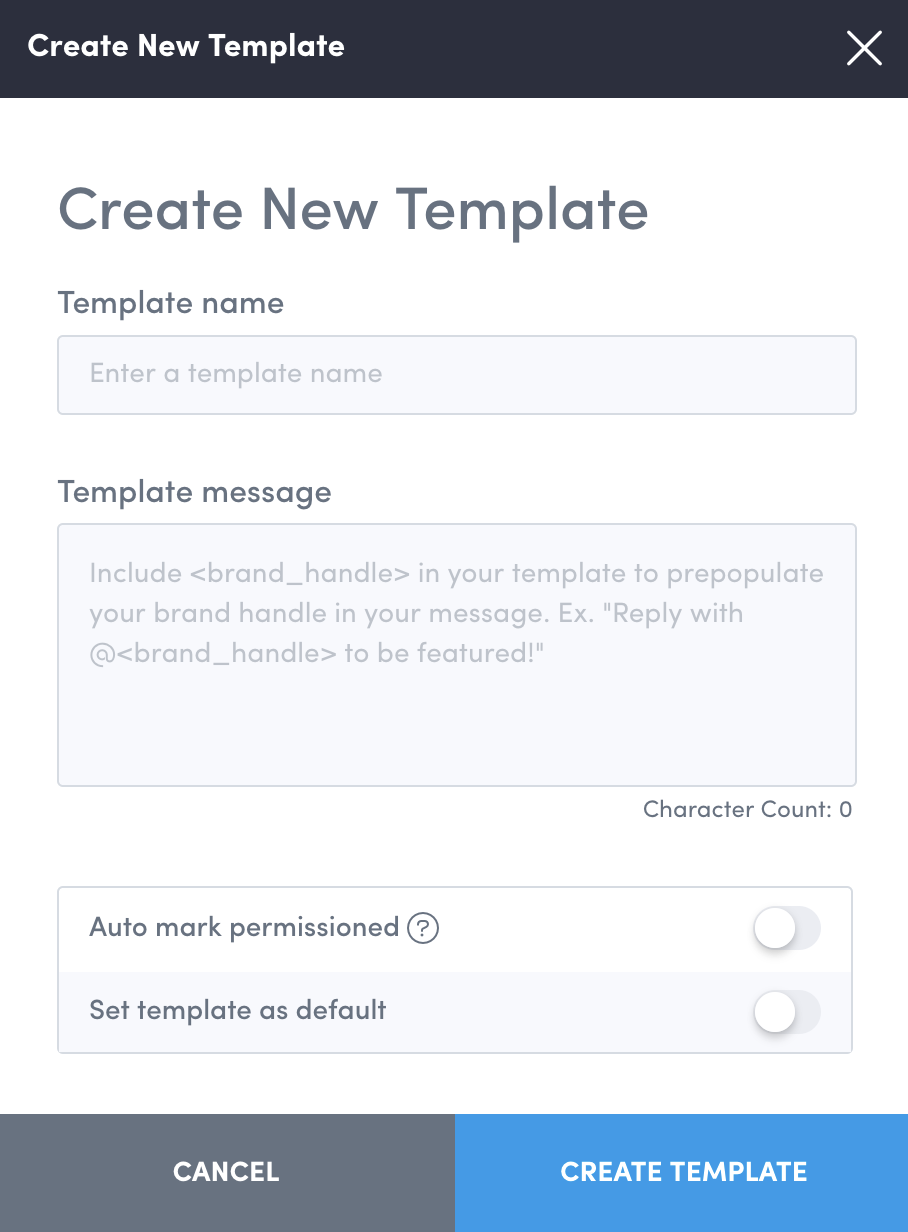Toggle the Auto mark permissioned setting off
The width and height of the screenshot is (908, 1232).
(786, 928)
